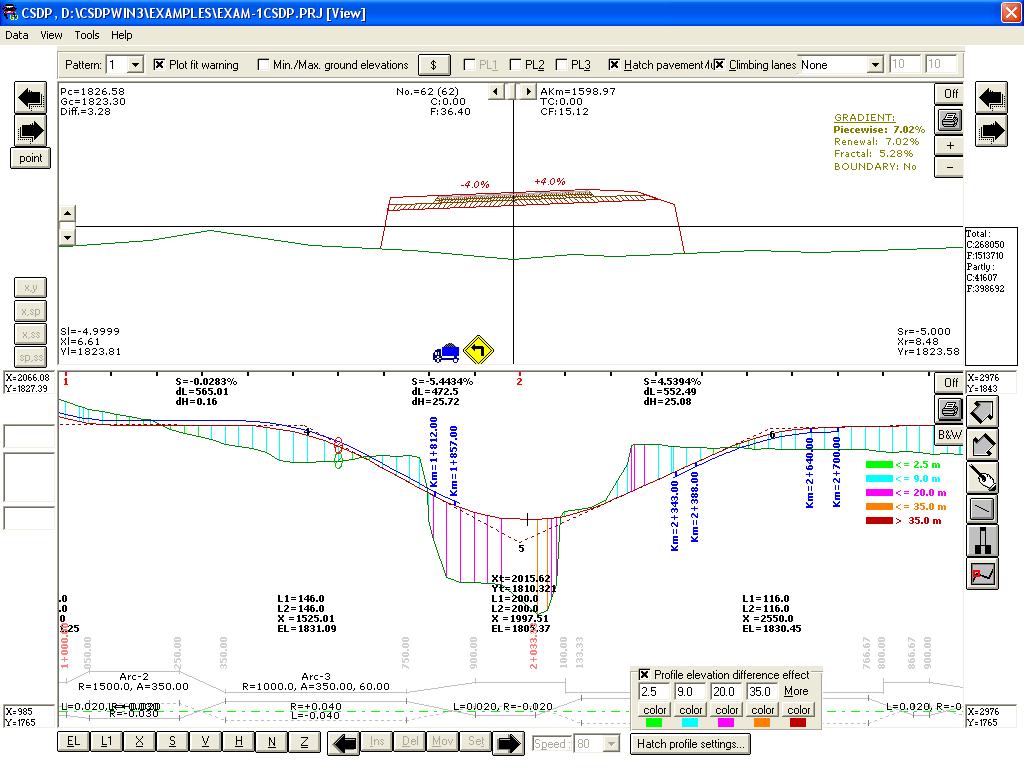Viewport: 1024px width, 768px height.
Task: Print the cross-section view
Action: (950, 120)
